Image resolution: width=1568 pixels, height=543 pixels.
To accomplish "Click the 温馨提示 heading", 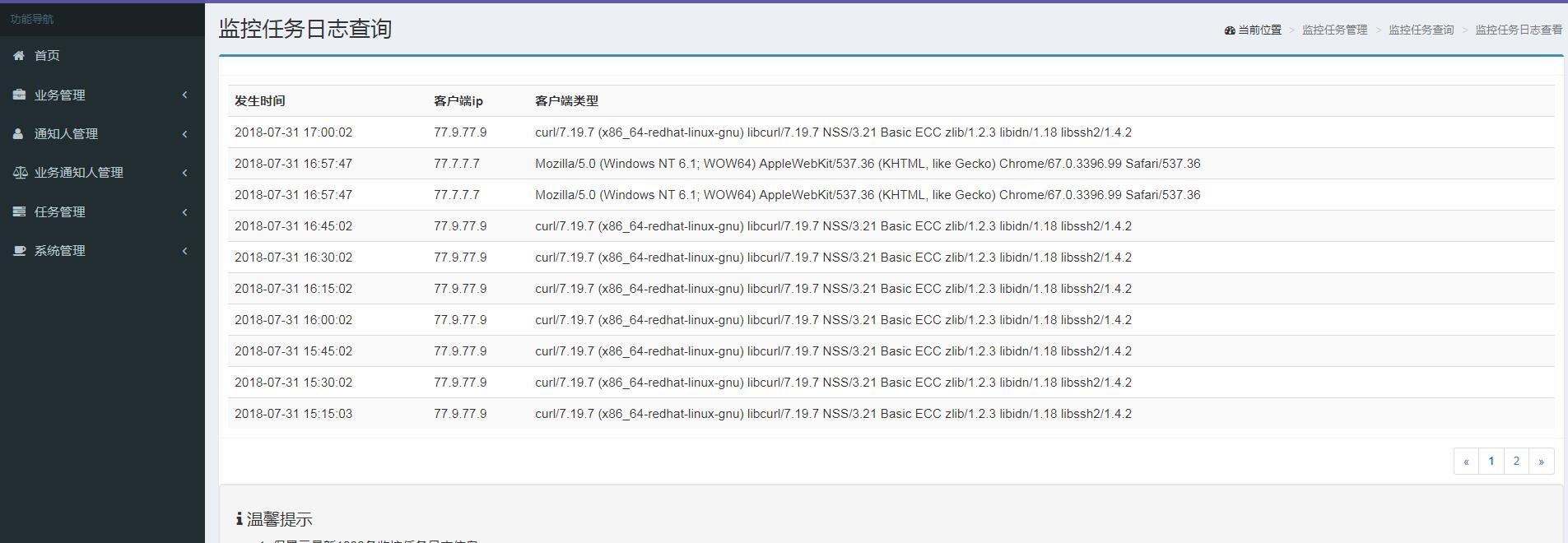I will (280, 519).
